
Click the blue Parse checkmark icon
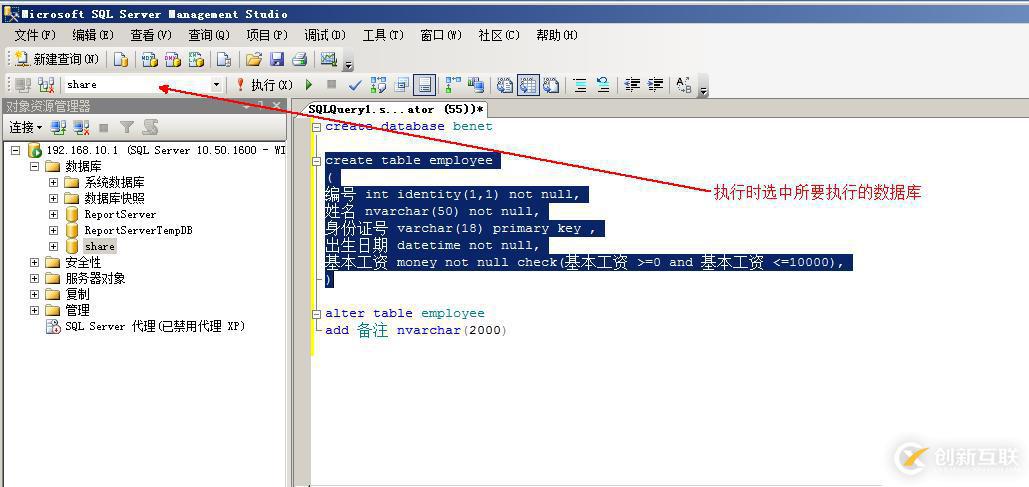(x=355, y=85)
